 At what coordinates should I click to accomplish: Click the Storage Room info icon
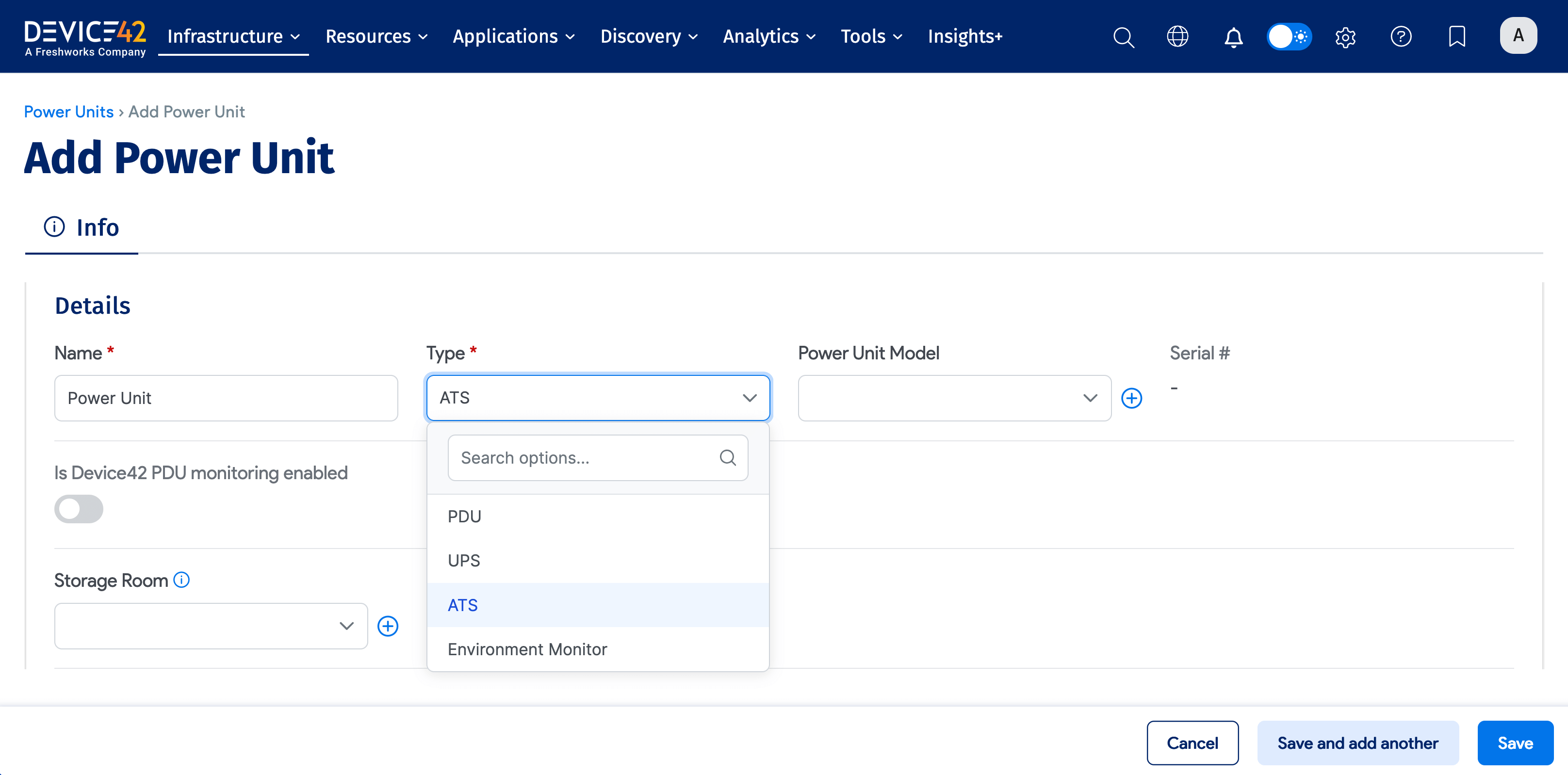point(181,580)
